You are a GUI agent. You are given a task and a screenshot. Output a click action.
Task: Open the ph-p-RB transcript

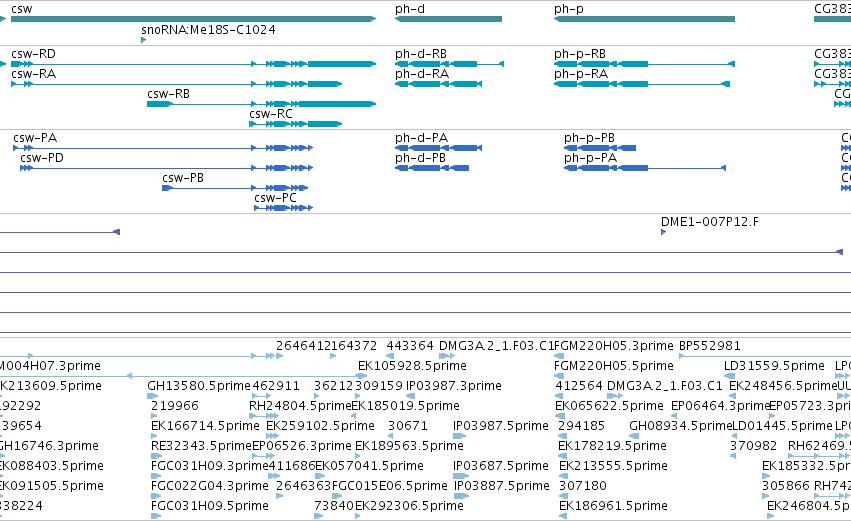644,64
